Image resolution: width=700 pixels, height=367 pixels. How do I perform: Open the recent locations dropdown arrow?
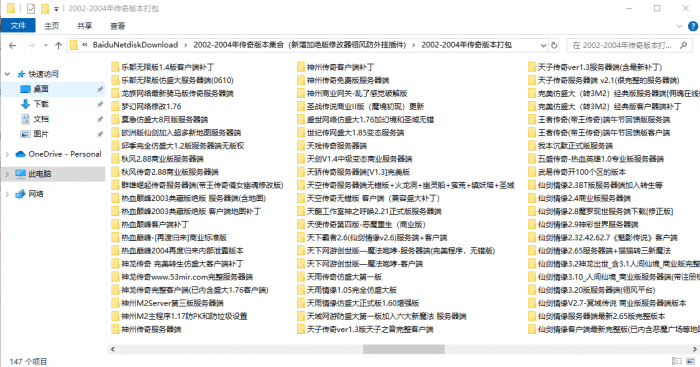coord(46,45)
